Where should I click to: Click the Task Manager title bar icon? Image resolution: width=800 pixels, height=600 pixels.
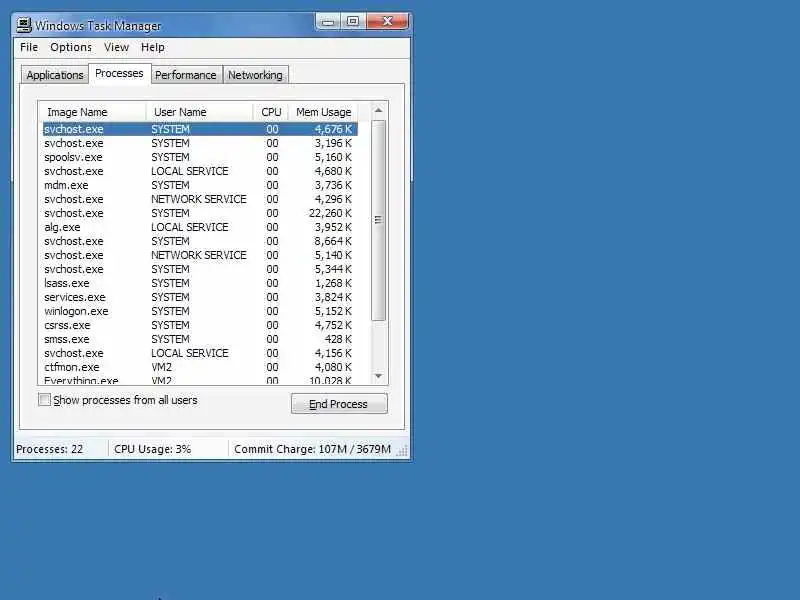tap(23, 25)
